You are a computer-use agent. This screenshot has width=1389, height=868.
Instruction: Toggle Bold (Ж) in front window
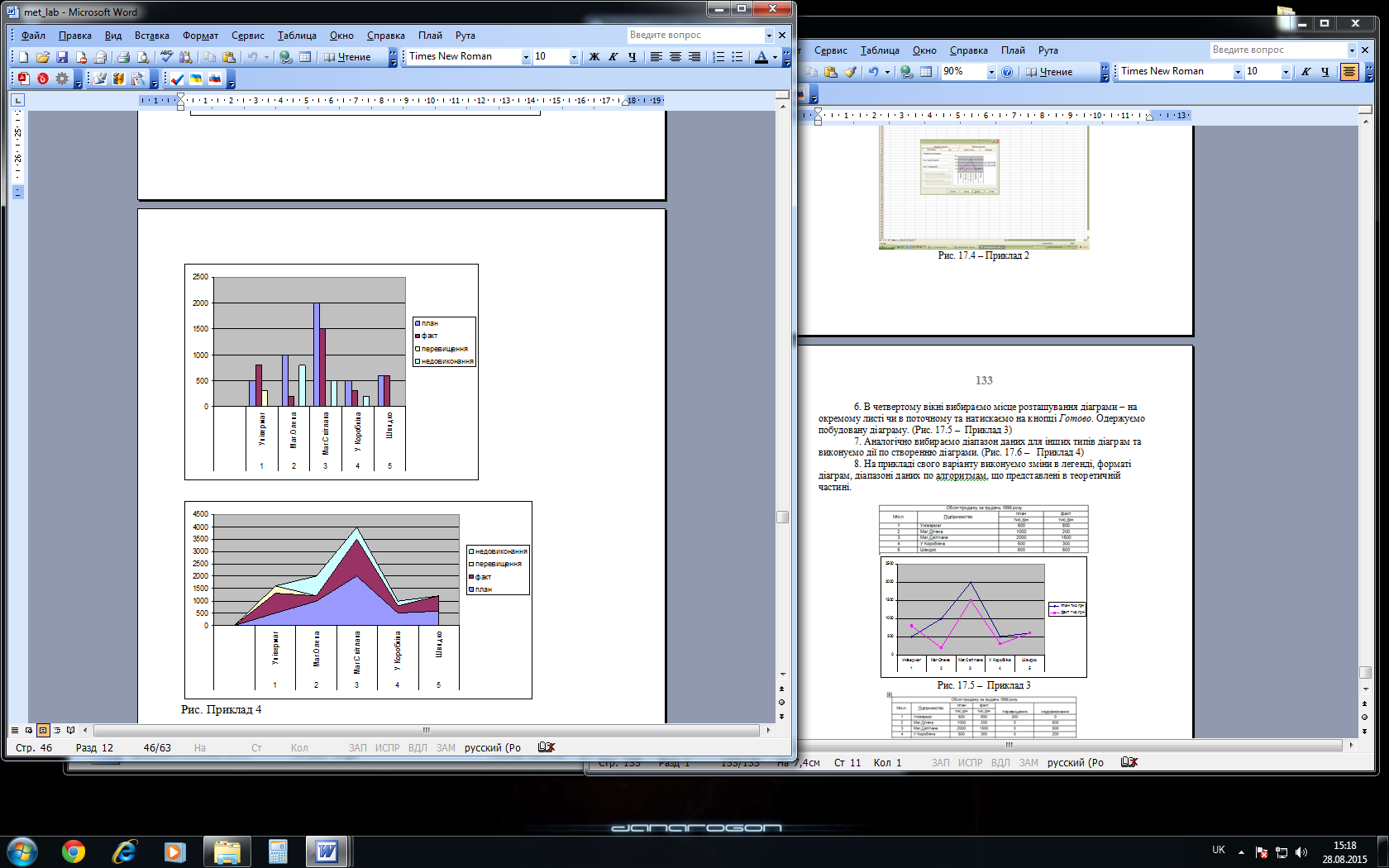pyautogui.click(x=594, y=57)
